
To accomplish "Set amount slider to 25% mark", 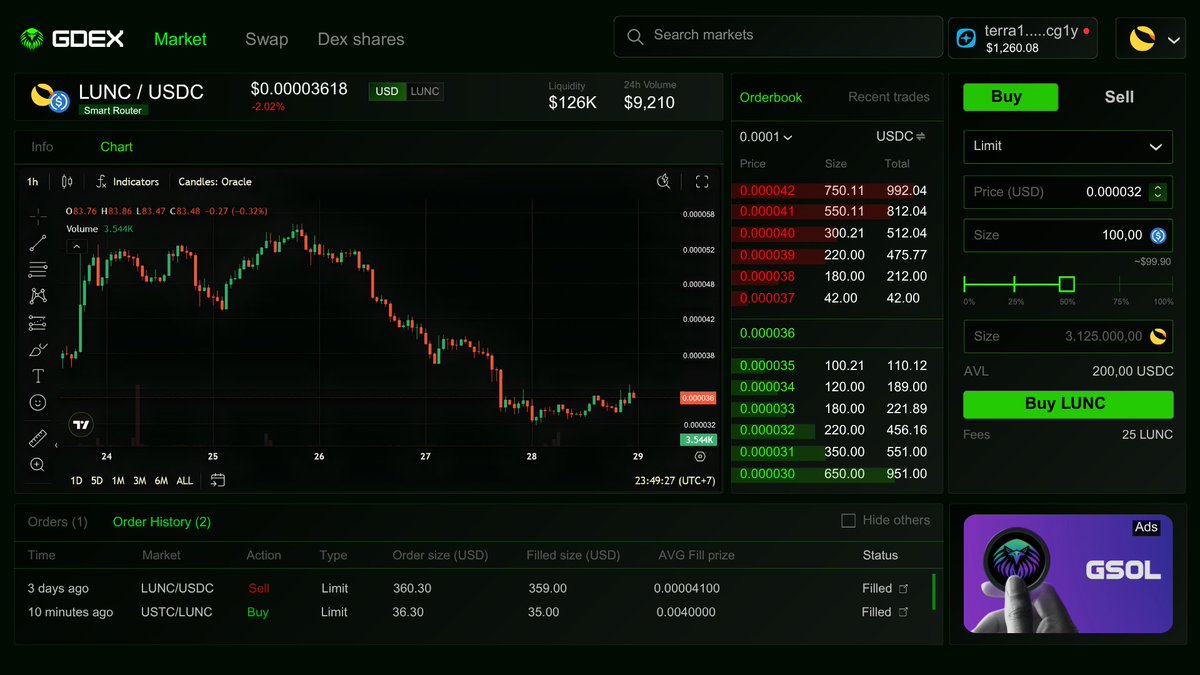I will pos(1015,285).
